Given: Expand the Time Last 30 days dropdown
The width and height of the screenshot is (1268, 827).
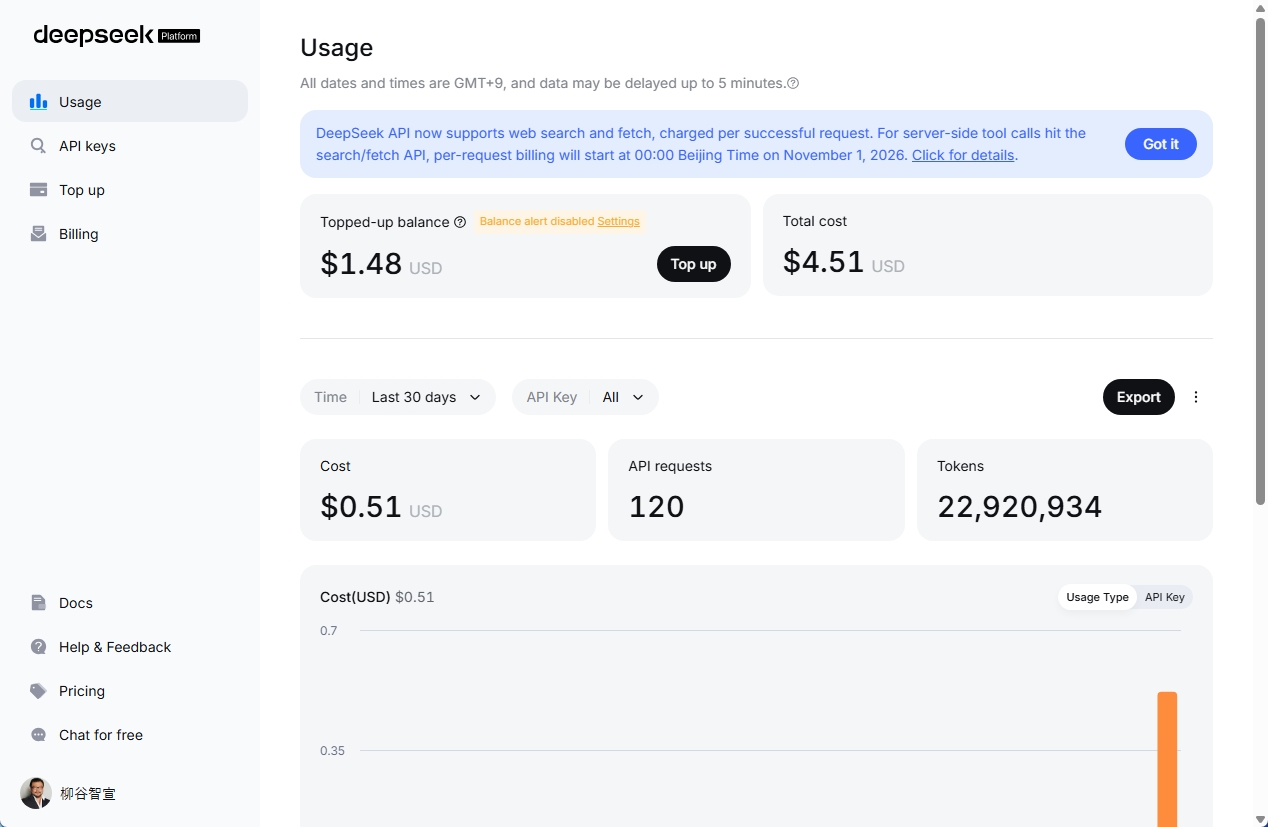Looking at the screenshot, I should 398,397.
